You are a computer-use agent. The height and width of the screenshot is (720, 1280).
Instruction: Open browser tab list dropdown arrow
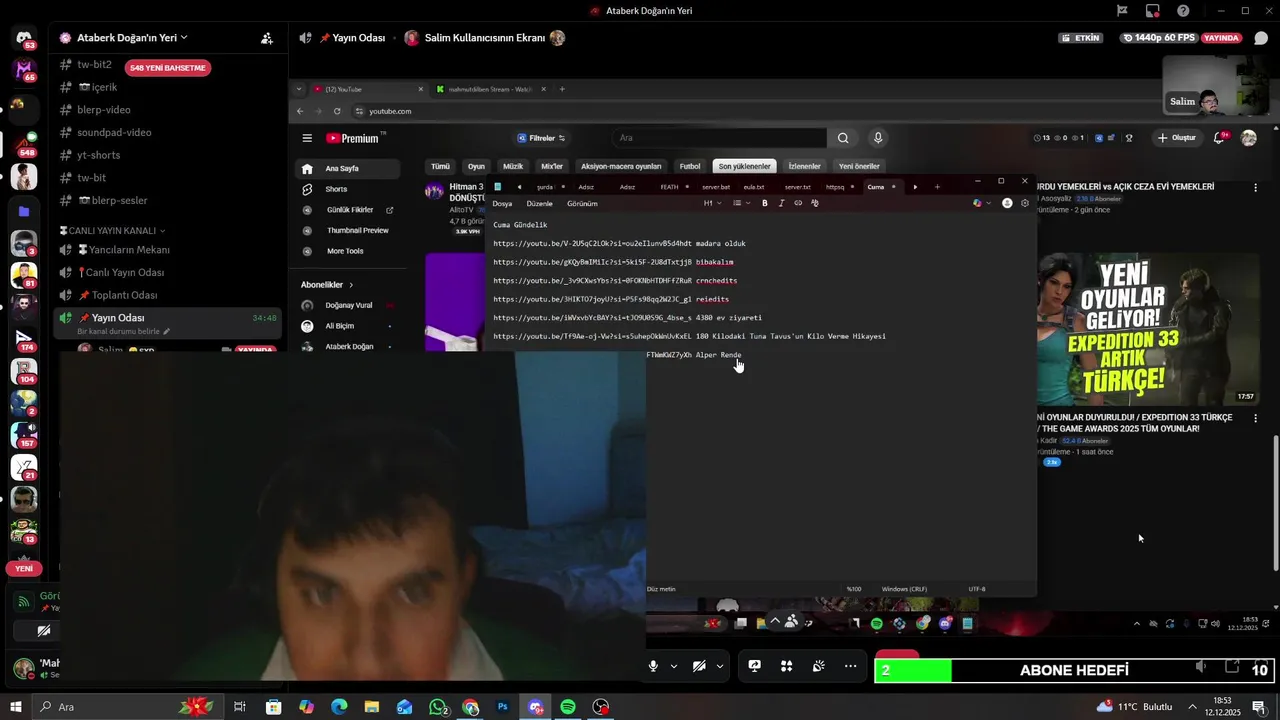(x=299, y=89)
